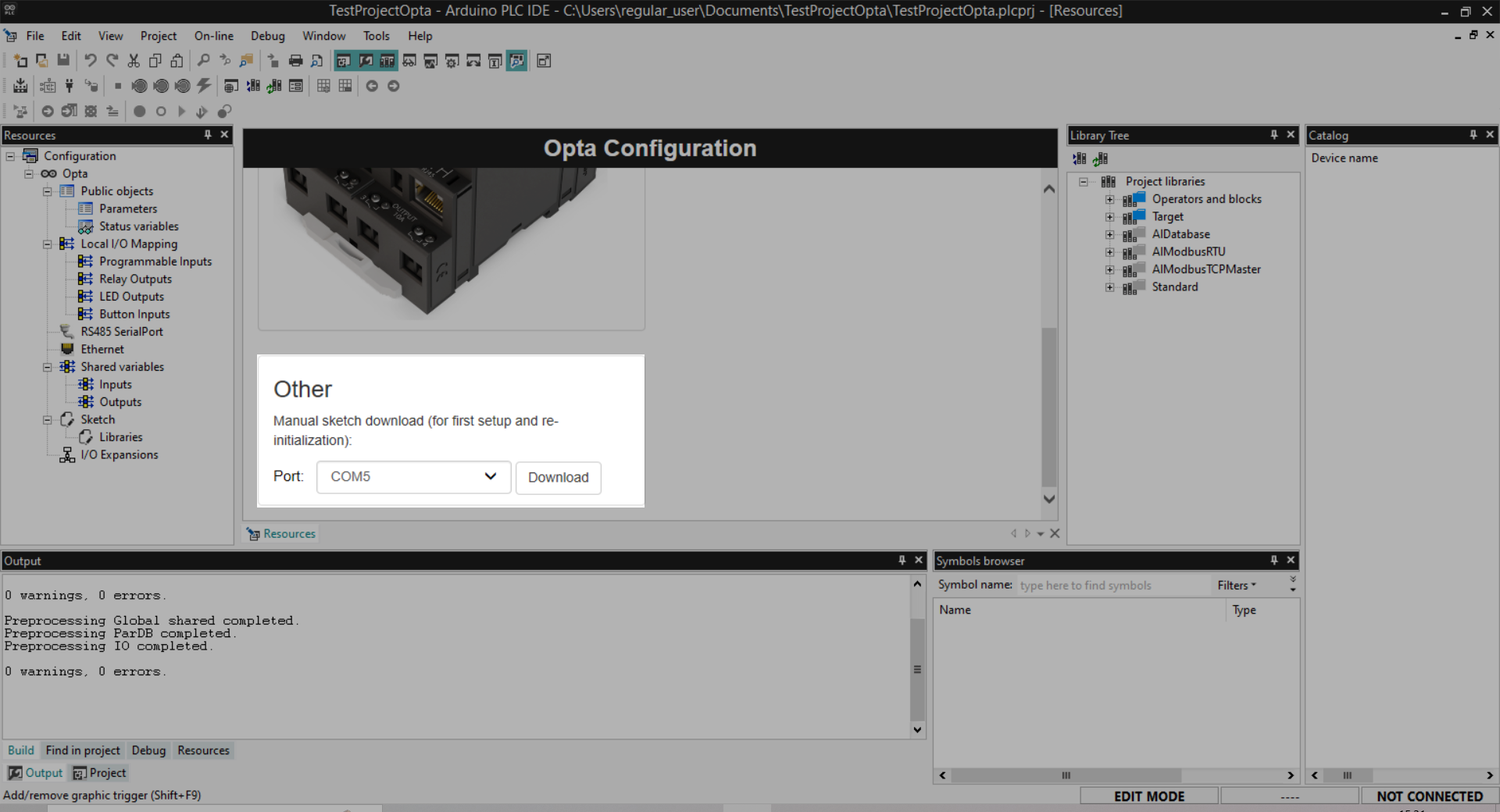Click the left icon in Library Tree toolbar
The width and height of the screenshot is (1500, 812).
point(1080,158)
